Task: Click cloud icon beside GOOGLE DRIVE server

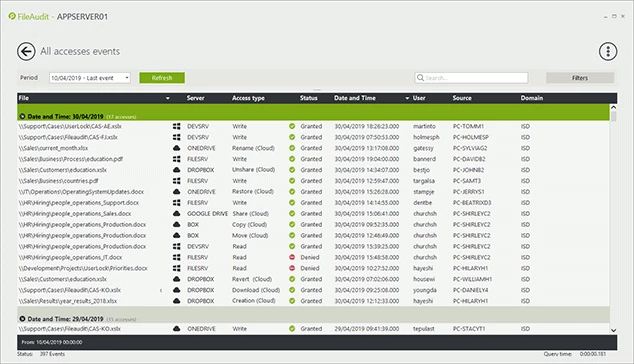Action: pos(177,214)
